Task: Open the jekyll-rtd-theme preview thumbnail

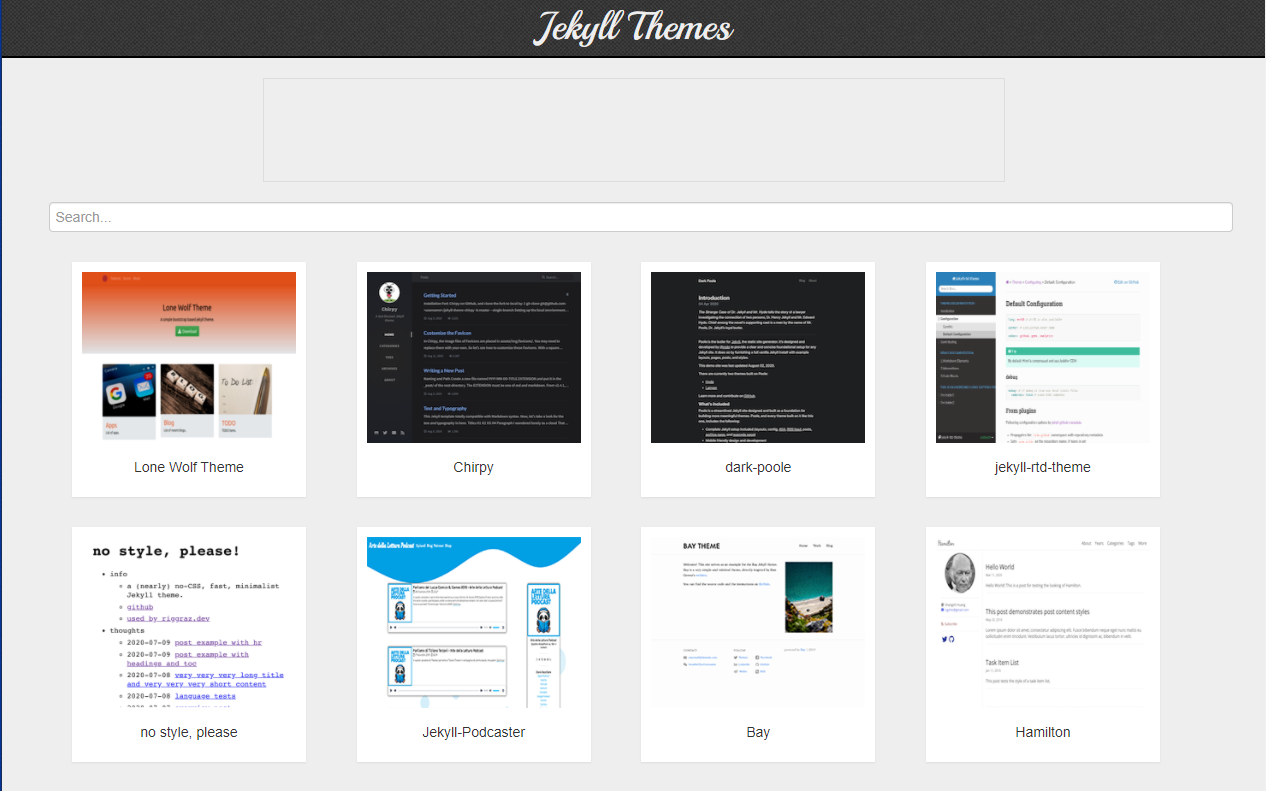Action: (x=1043, y=356)
